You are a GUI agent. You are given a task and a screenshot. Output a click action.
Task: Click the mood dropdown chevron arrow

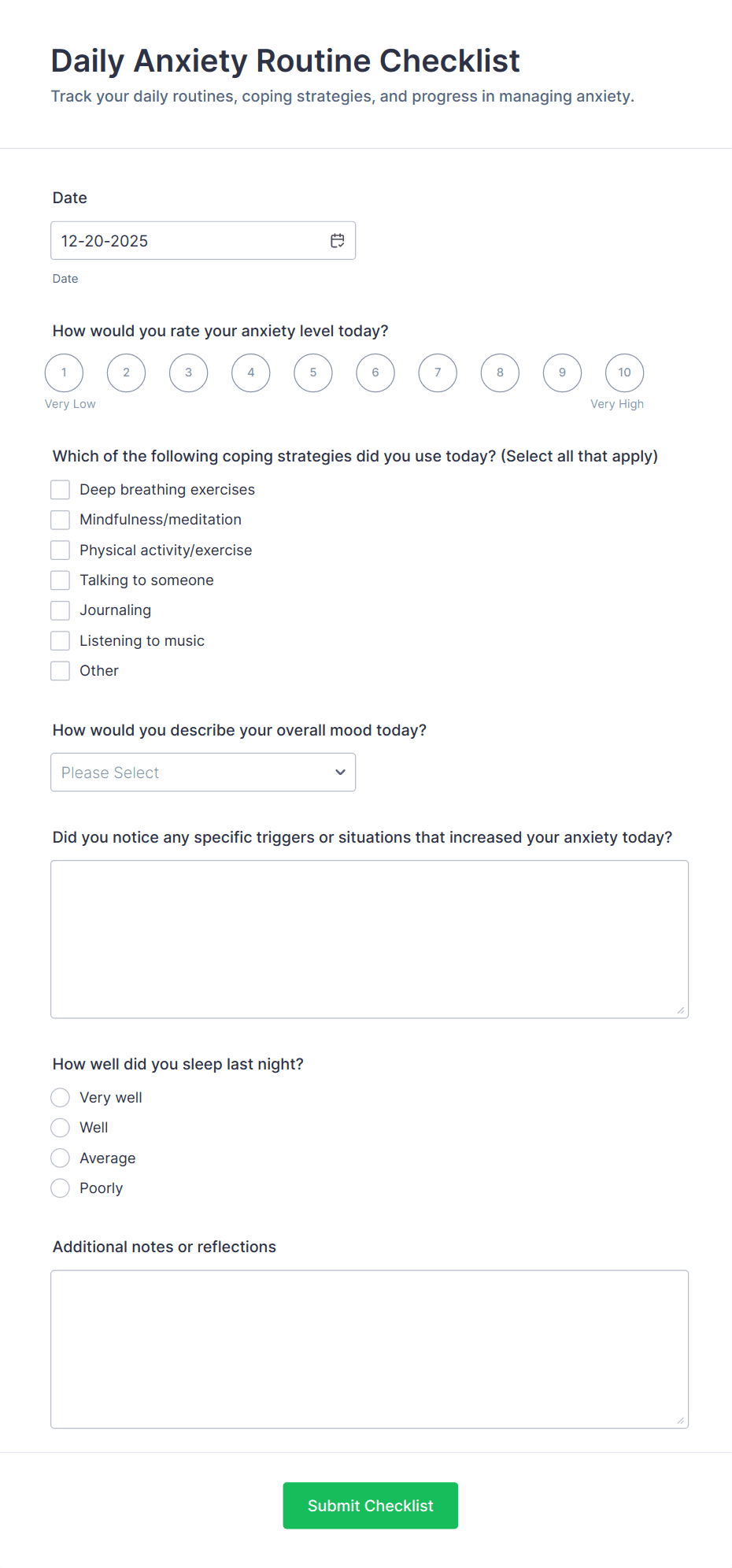tap(340, 773)
